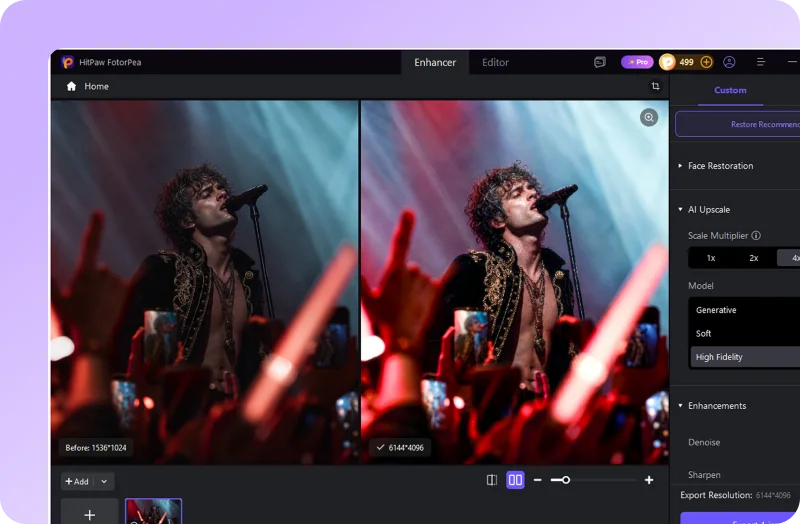Open the user account profile icon
Image resolution: width=800 pixels, height=524 pixels.
click(x=730, y=62)
